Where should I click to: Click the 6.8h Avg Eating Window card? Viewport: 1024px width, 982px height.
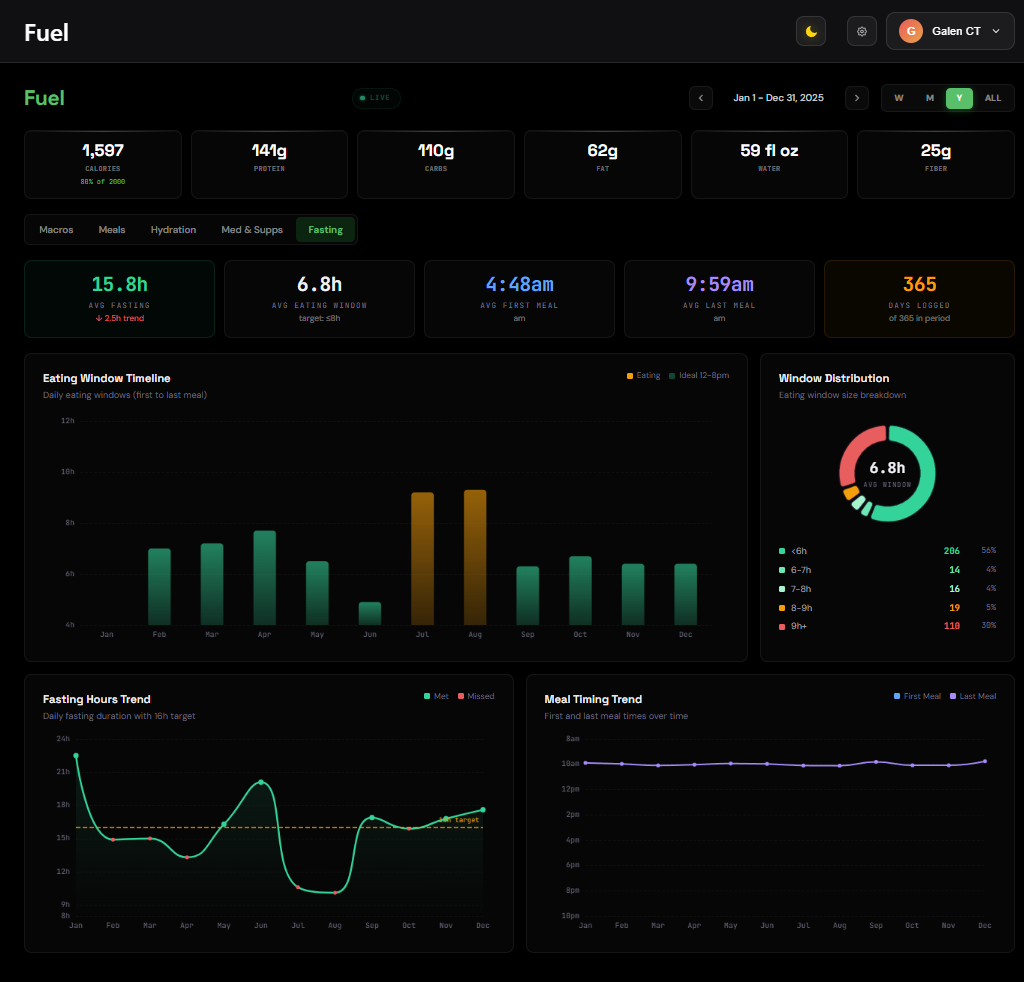[x=319, y=299]
